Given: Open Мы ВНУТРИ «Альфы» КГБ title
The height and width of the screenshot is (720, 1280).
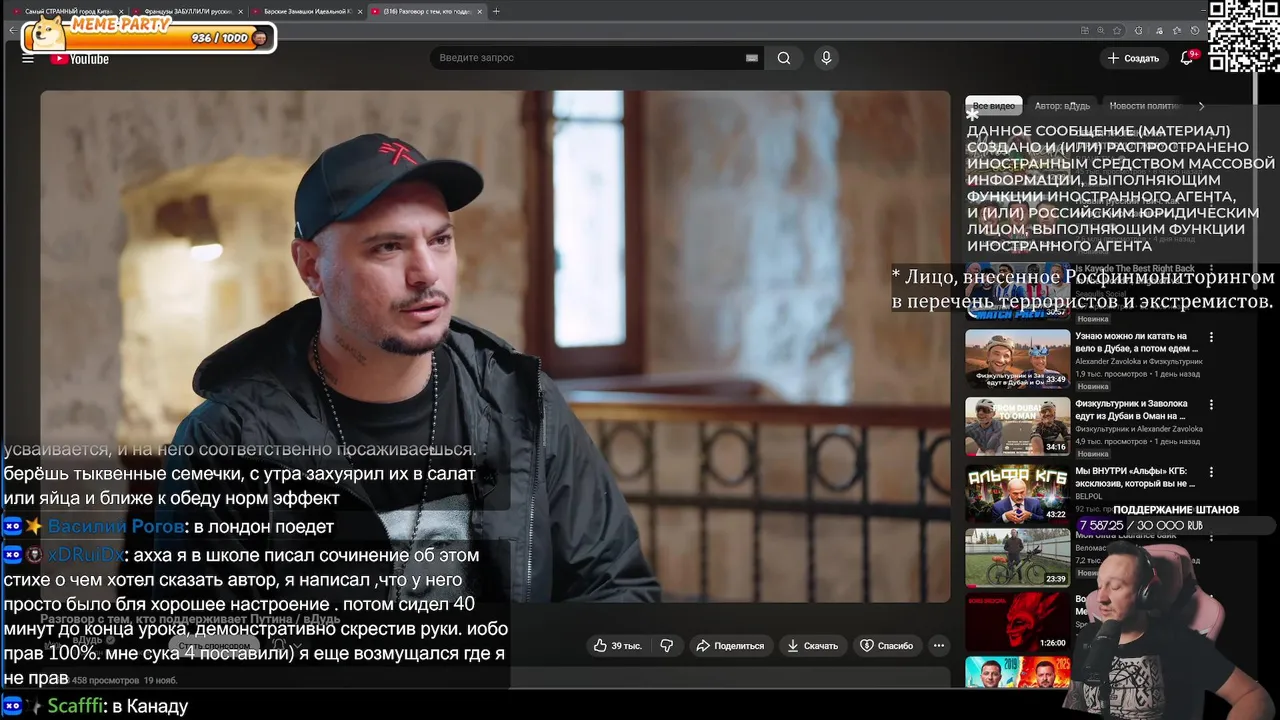Looking at the screenshot, I should pos(1135,477).
